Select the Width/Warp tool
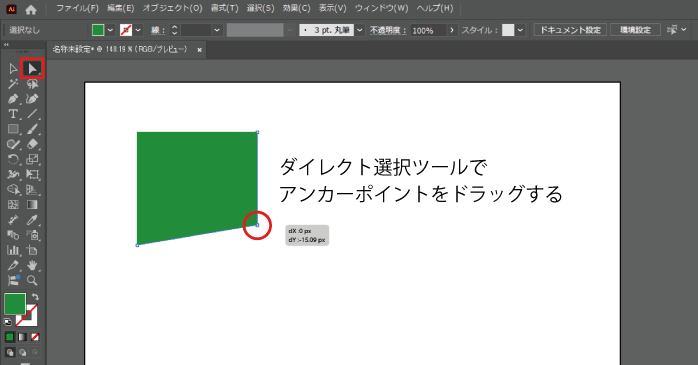This screenshot has width=698, height=365. pos(13,174)
